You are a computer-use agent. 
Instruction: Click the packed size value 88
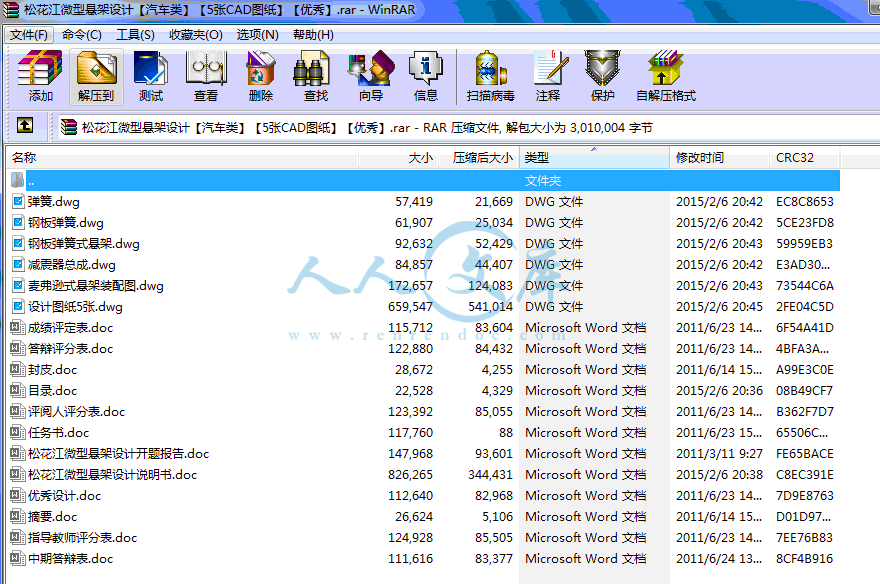point(506,433)
